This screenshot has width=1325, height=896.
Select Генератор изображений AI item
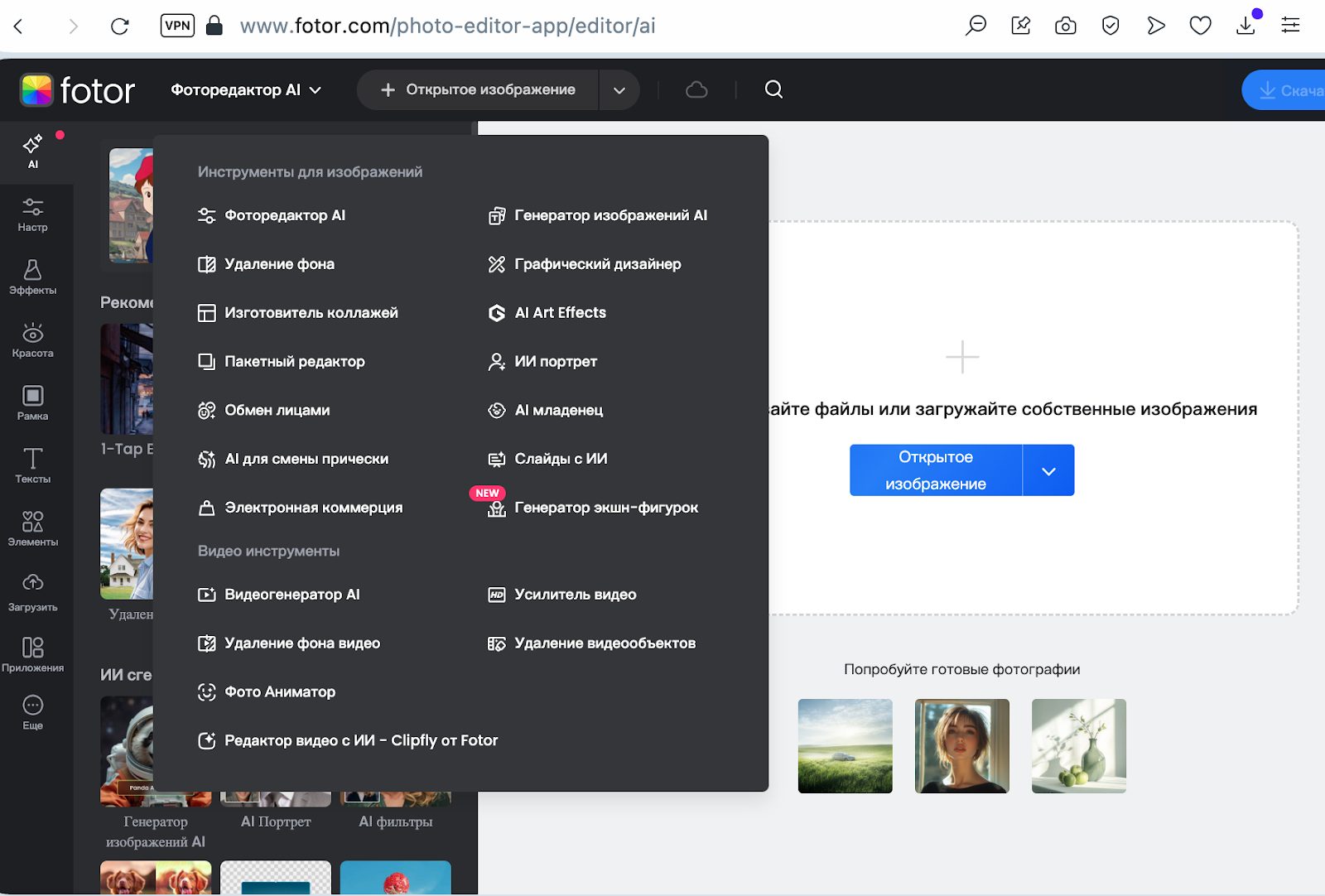598,215
